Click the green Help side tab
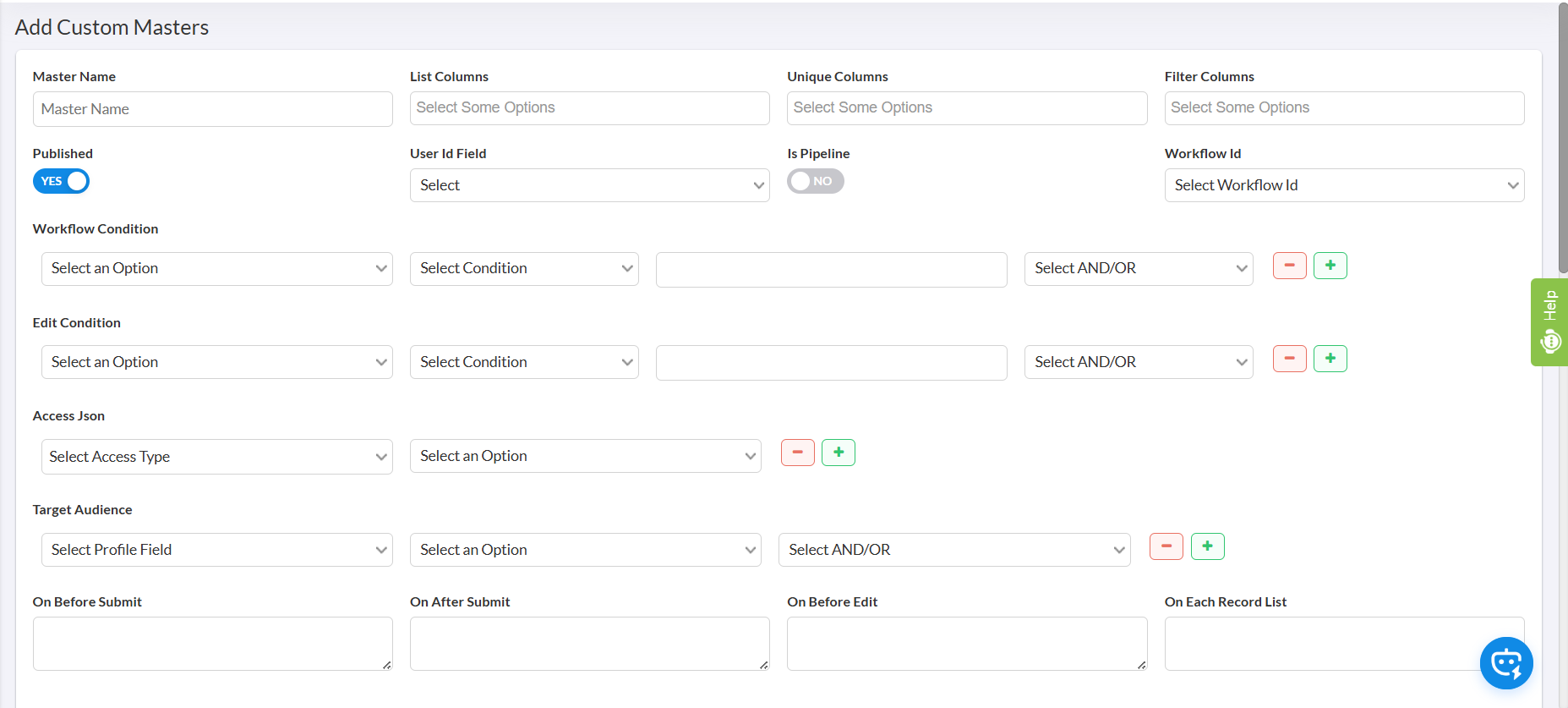Image resolution: width=1568 pixels, height=708 pixels. (x=1549, y=322)
